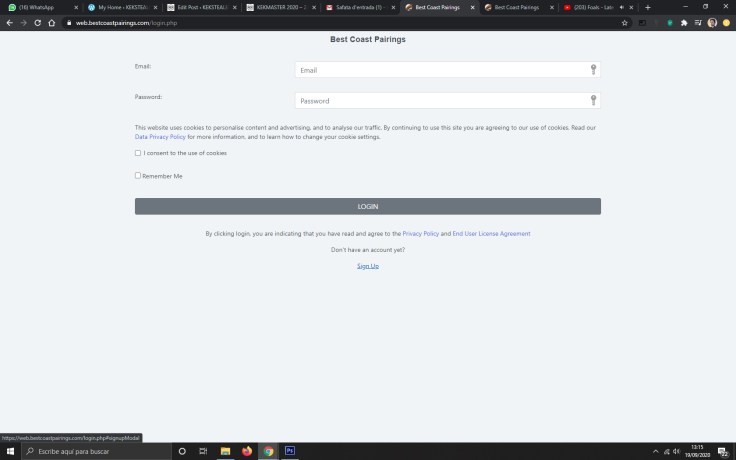Open the browser extensions puzzle icon
The image size is (736, 460).
click(684, 22)
